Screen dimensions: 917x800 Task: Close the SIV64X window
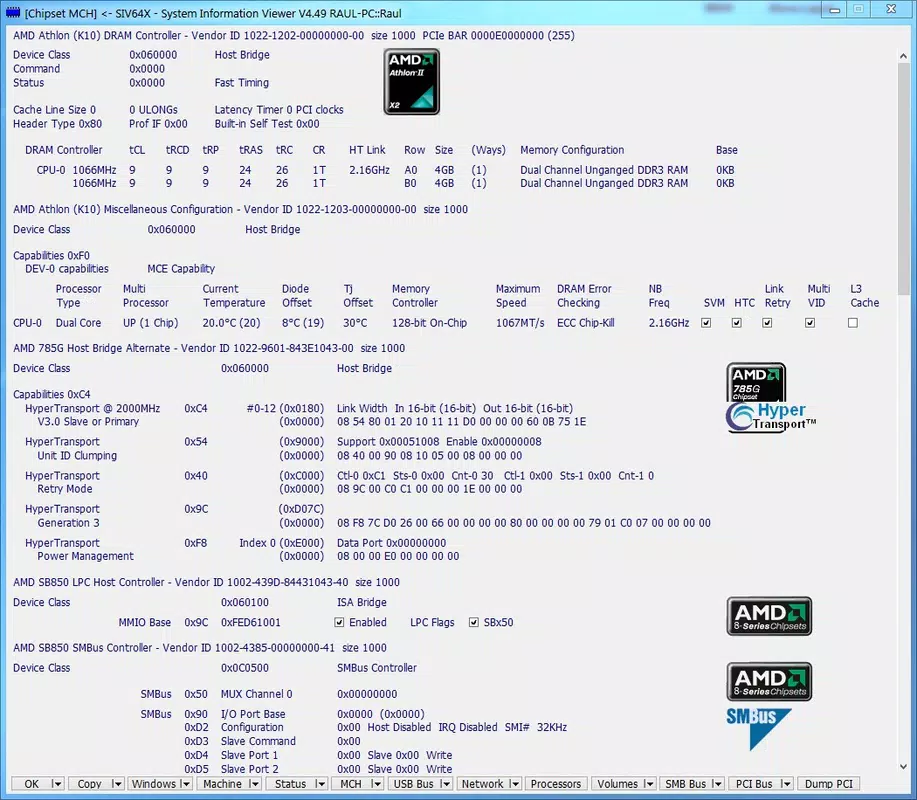[891, 9]
